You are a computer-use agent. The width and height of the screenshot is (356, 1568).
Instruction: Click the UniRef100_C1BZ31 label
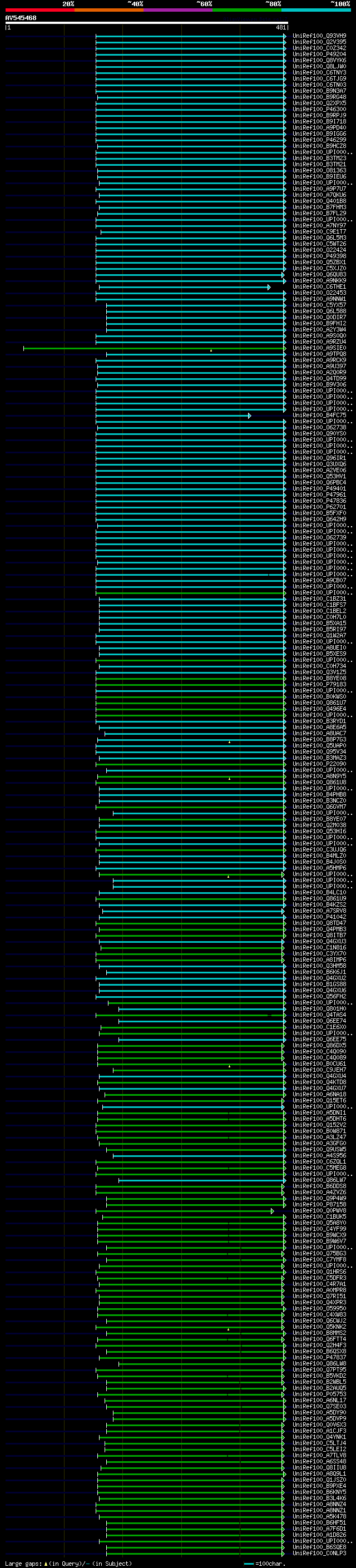tap(319, 599)
